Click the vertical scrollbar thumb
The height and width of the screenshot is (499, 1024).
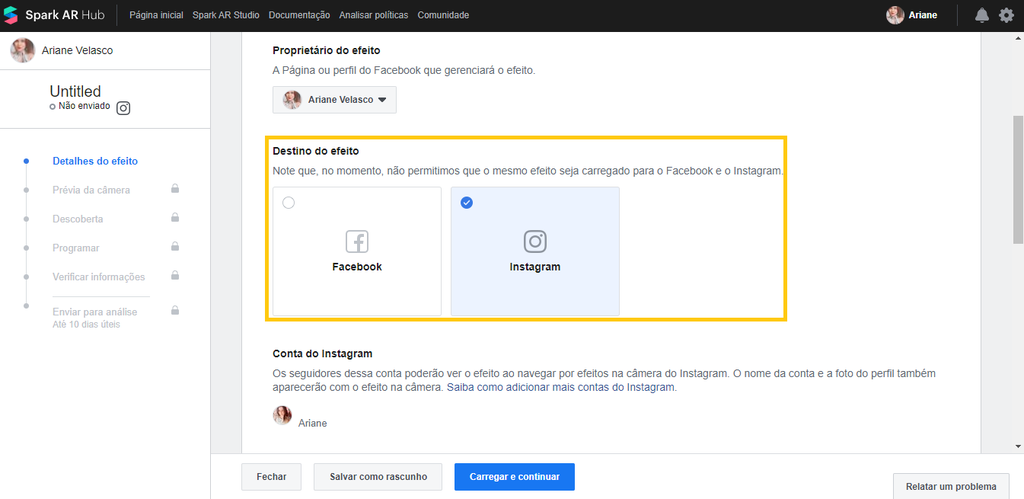coord(1018,180)
